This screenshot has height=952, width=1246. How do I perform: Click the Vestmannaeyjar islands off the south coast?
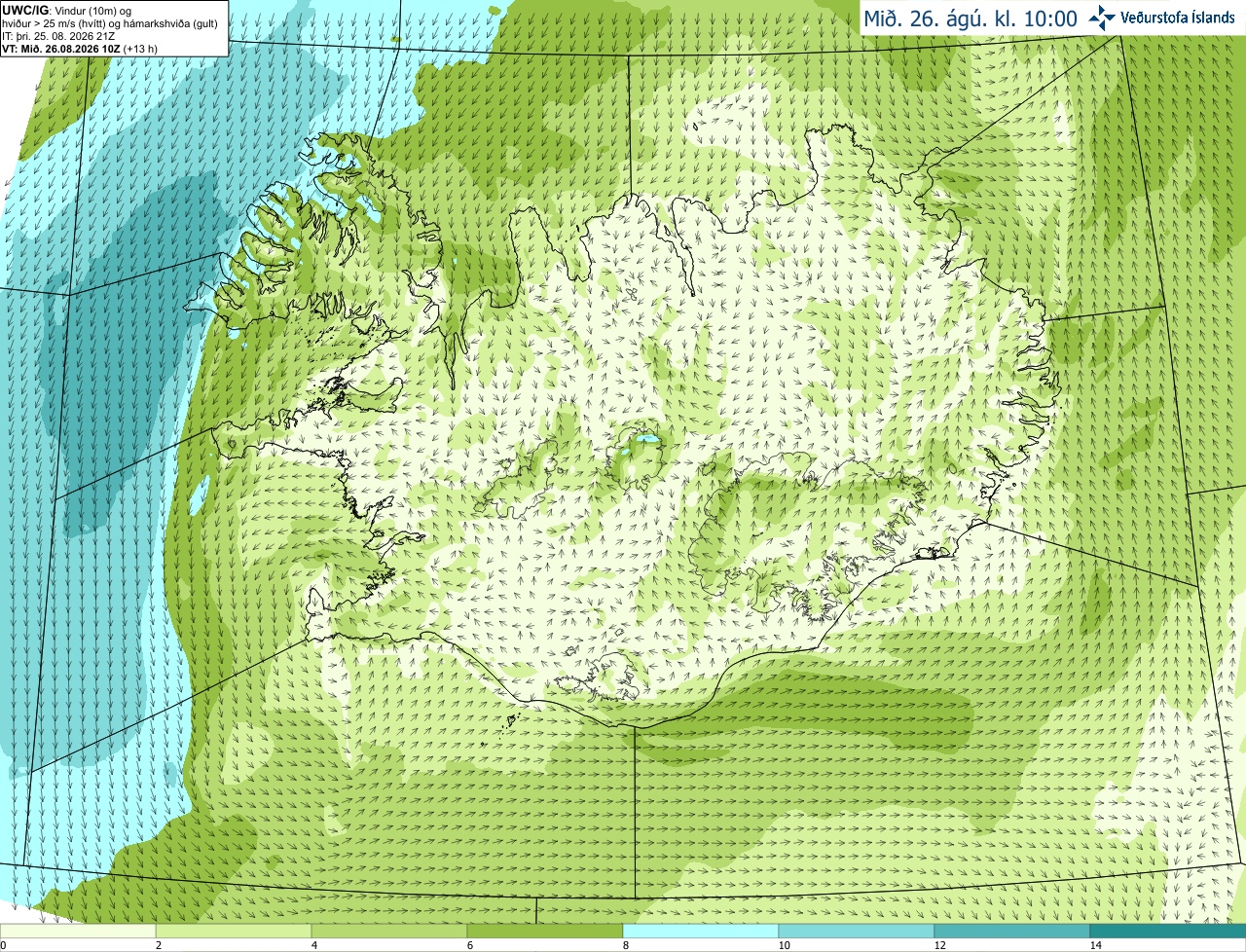point(510,722)
